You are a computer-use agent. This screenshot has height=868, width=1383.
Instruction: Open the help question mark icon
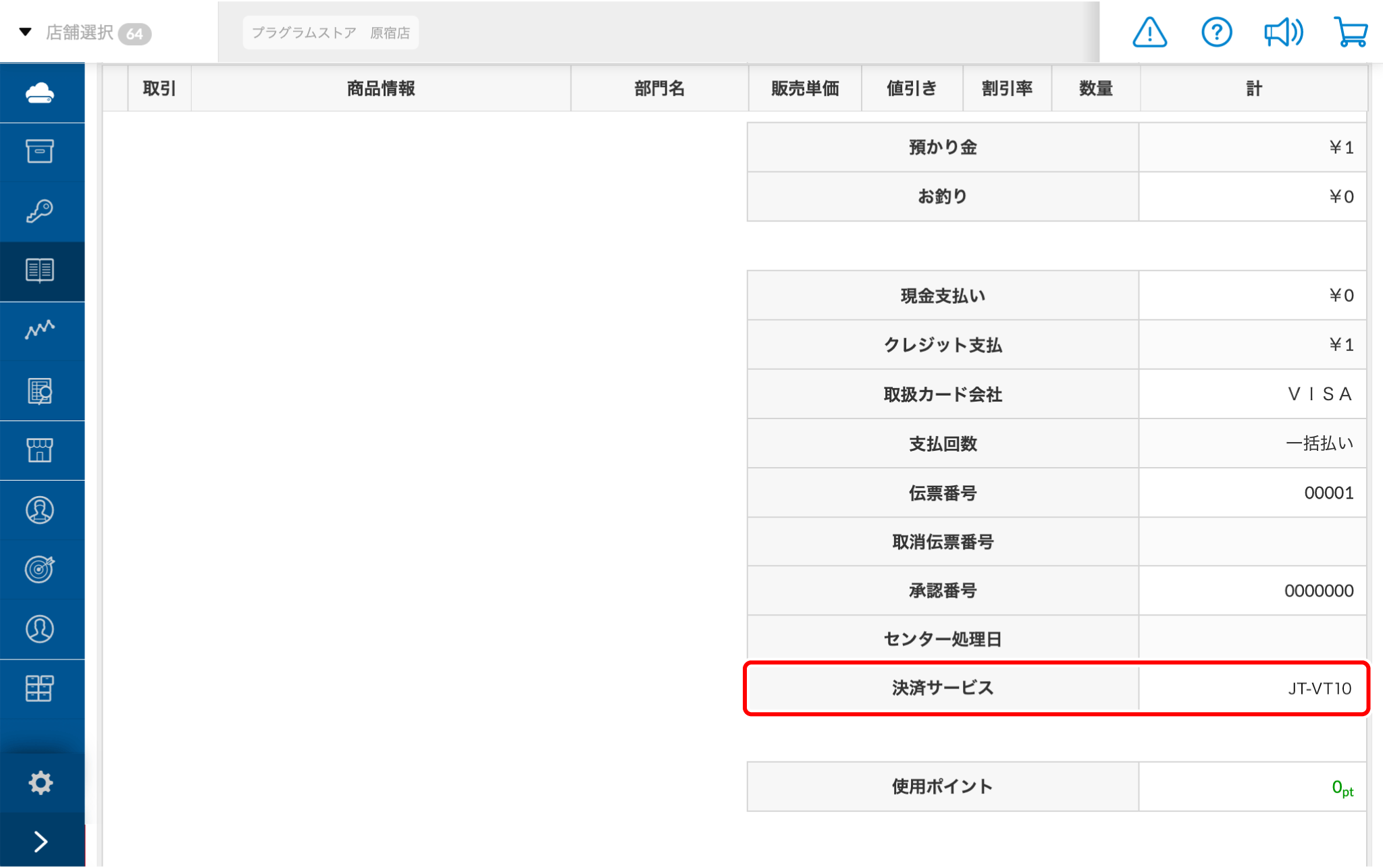click(x=1217, y=32)
